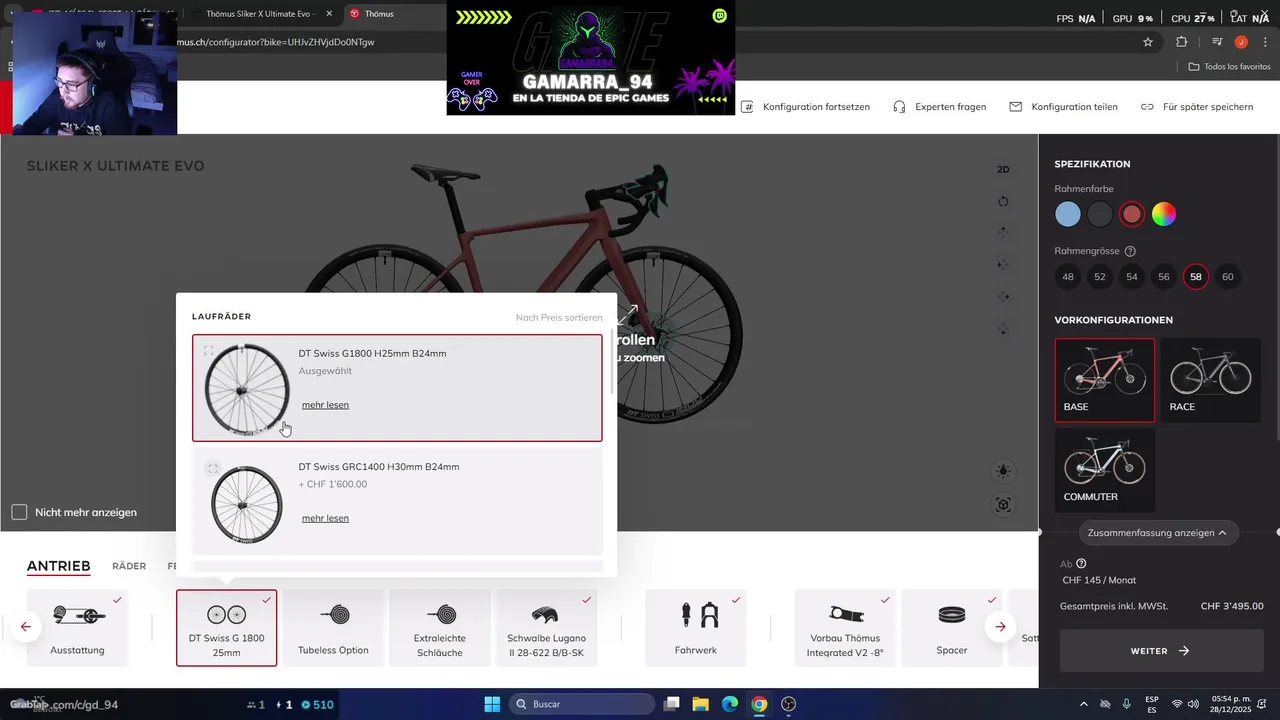Open the Spacer component card
1280x720 pixels.
pos(952,628)
